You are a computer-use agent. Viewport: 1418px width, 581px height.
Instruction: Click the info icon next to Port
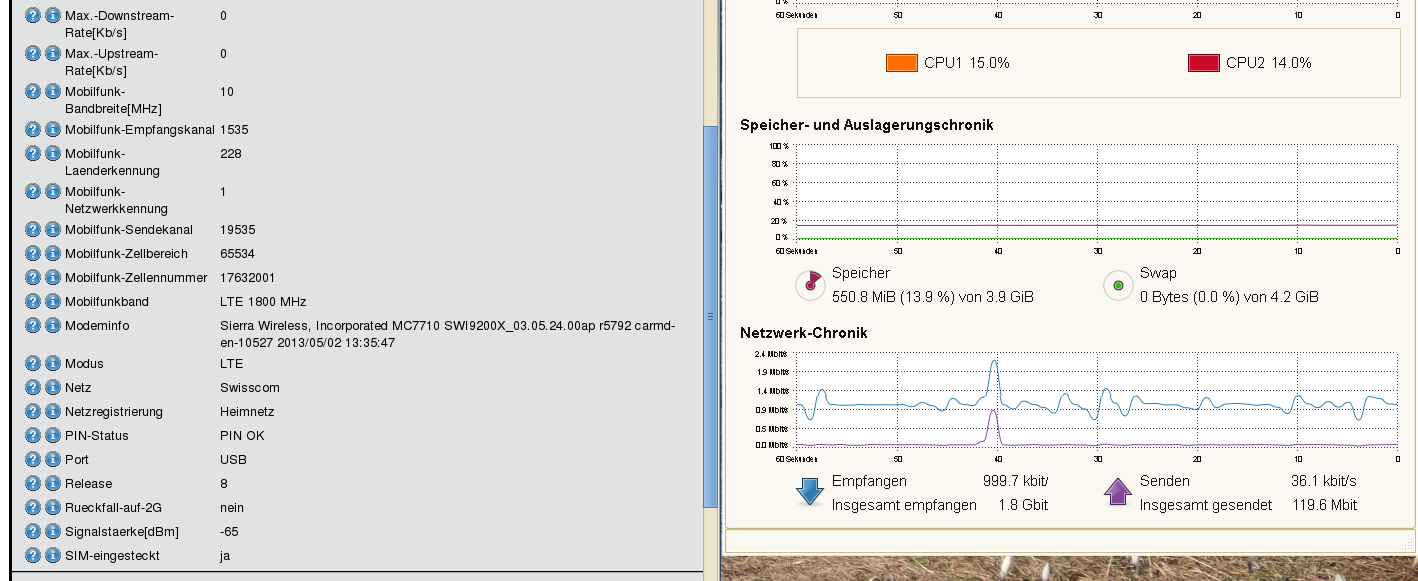pos(53,460)
